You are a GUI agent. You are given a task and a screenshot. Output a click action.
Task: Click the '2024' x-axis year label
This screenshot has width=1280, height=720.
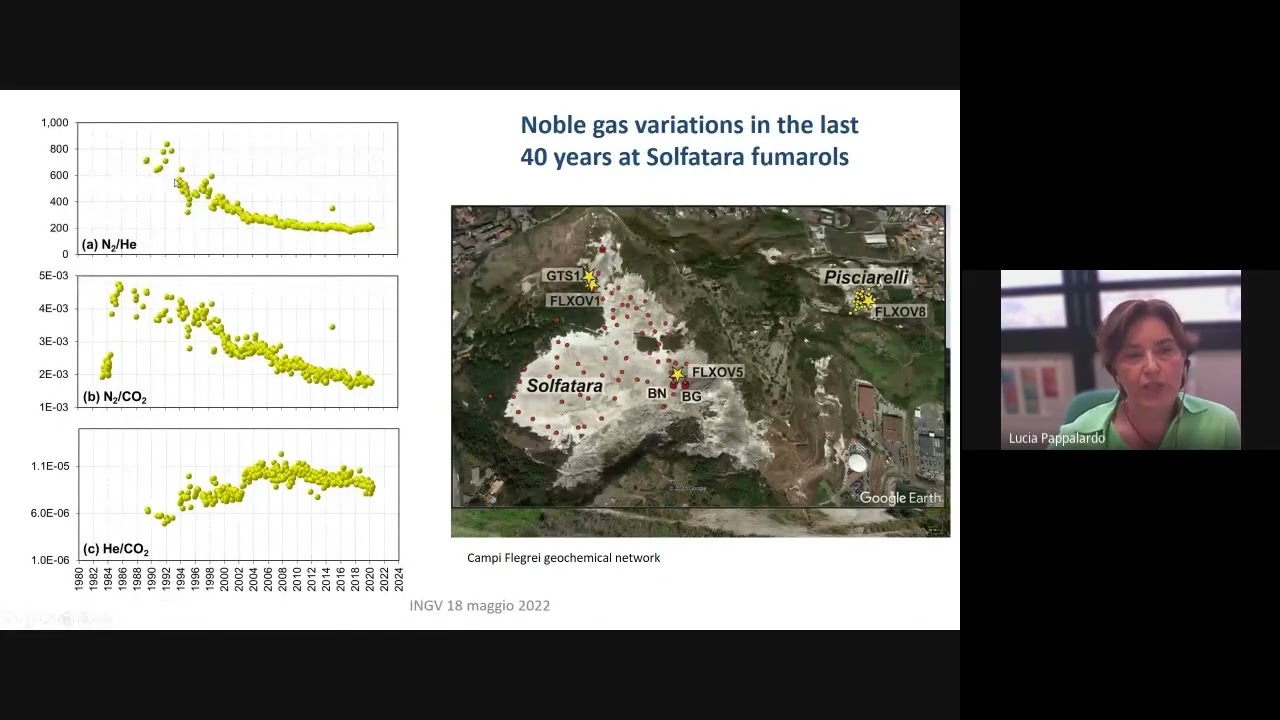(399, 580)
